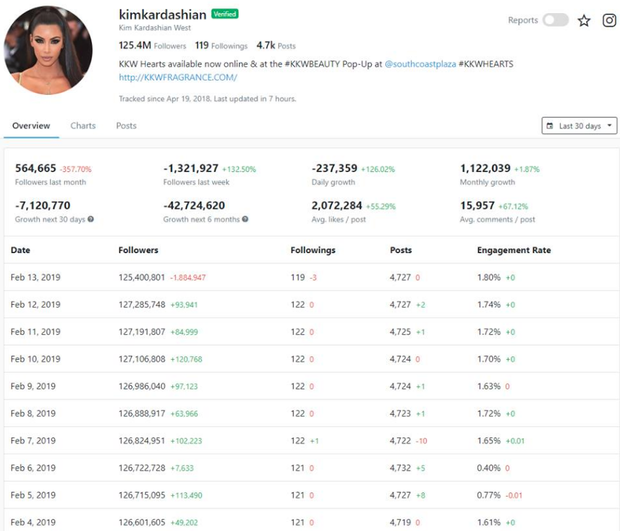Select the Feb 7, 2019 date cell

click(33, 440)
